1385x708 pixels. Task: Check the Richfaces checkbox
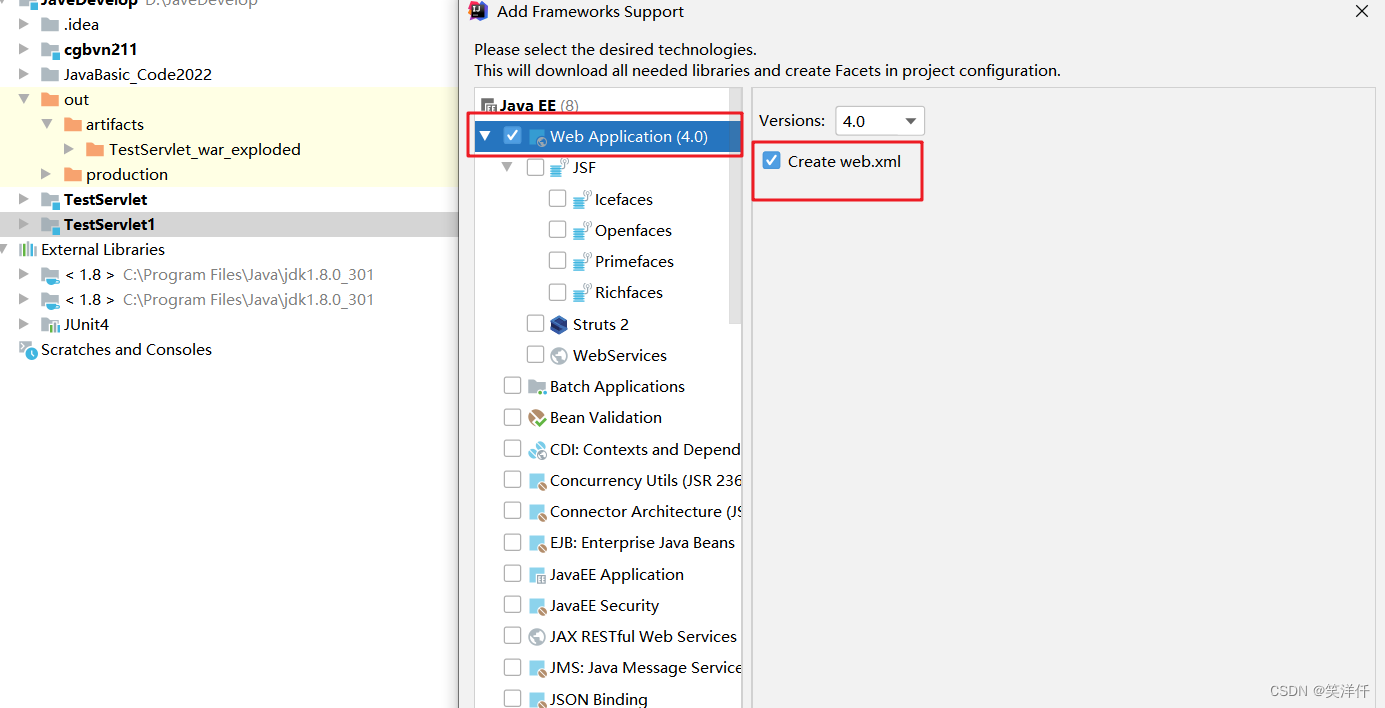558,291
